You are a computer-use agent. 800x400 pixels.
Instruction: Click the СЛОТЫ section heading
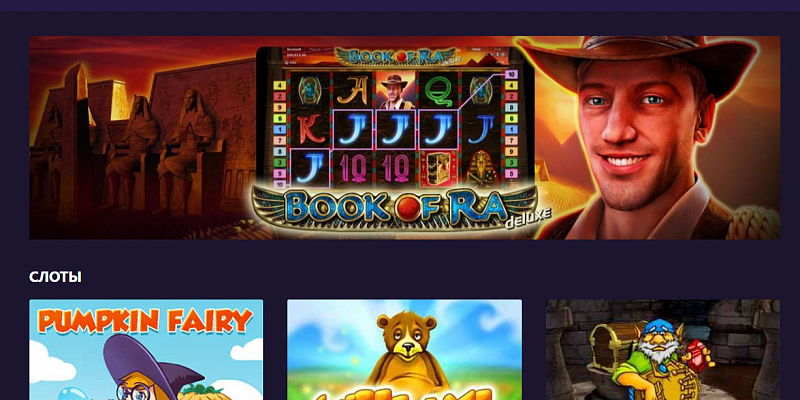(x=55, y=277)
